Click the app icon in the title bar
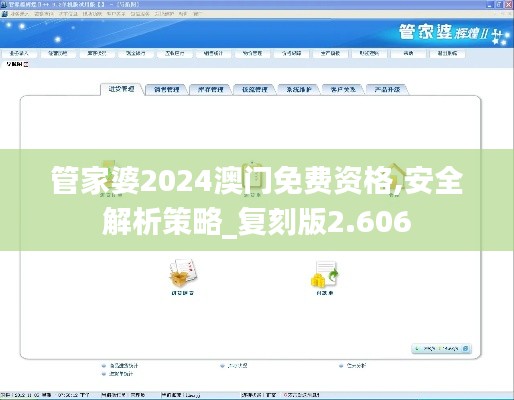 tap(4, 5)
